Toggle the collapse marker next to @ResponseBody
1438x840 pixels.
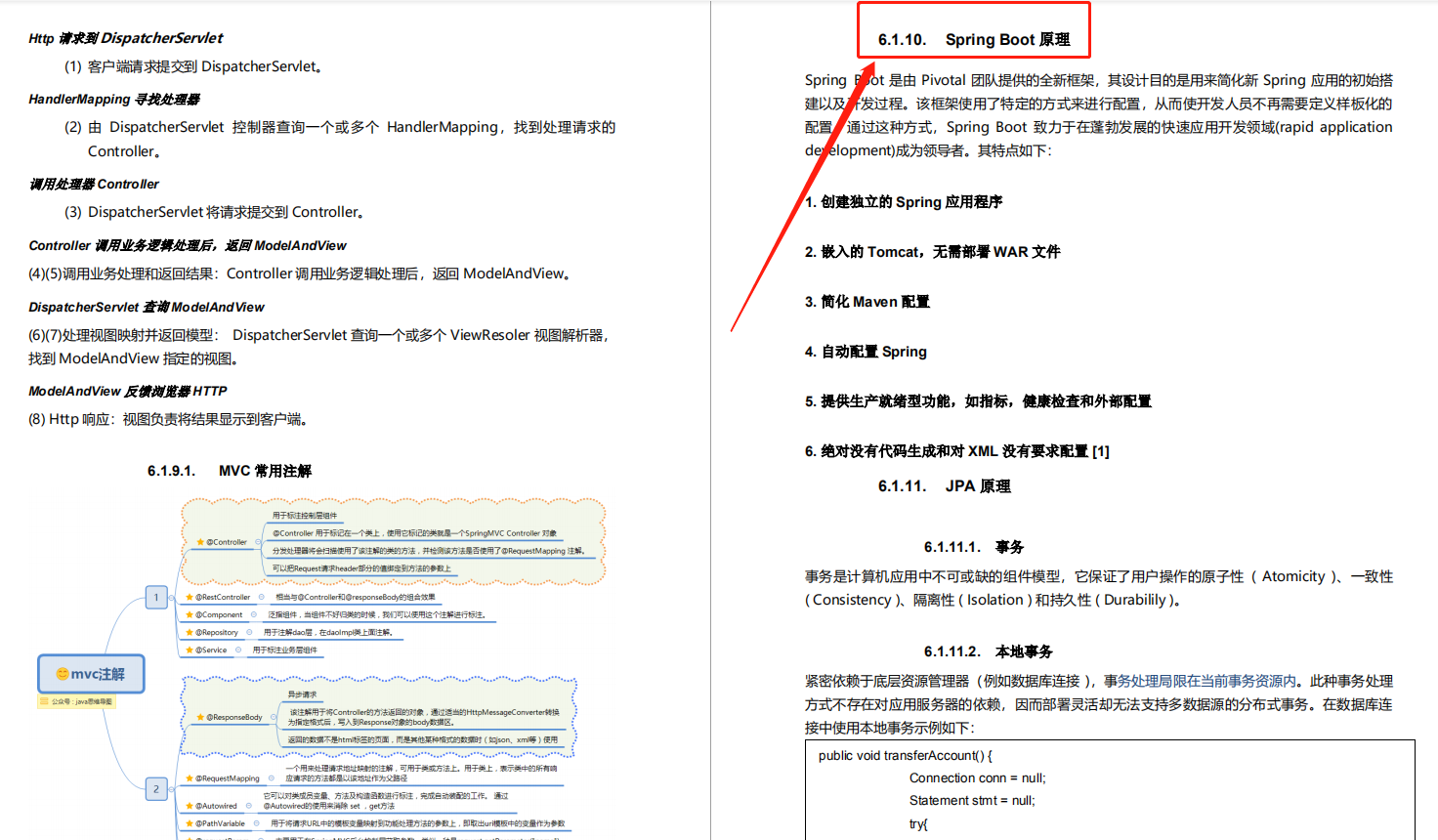pyautogui.click(x=273, y=717)
